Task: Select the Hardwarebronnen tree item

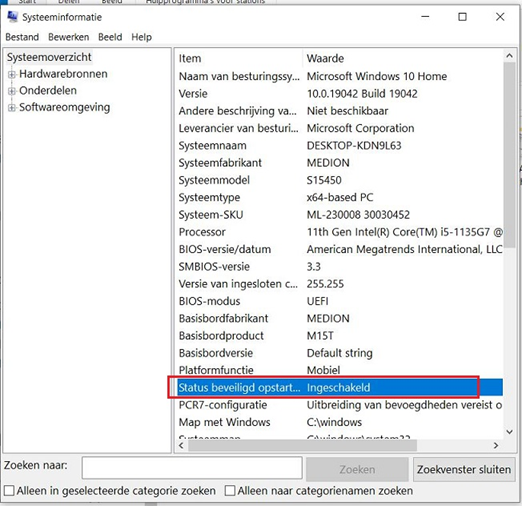Action: click(x=63, y=74)
